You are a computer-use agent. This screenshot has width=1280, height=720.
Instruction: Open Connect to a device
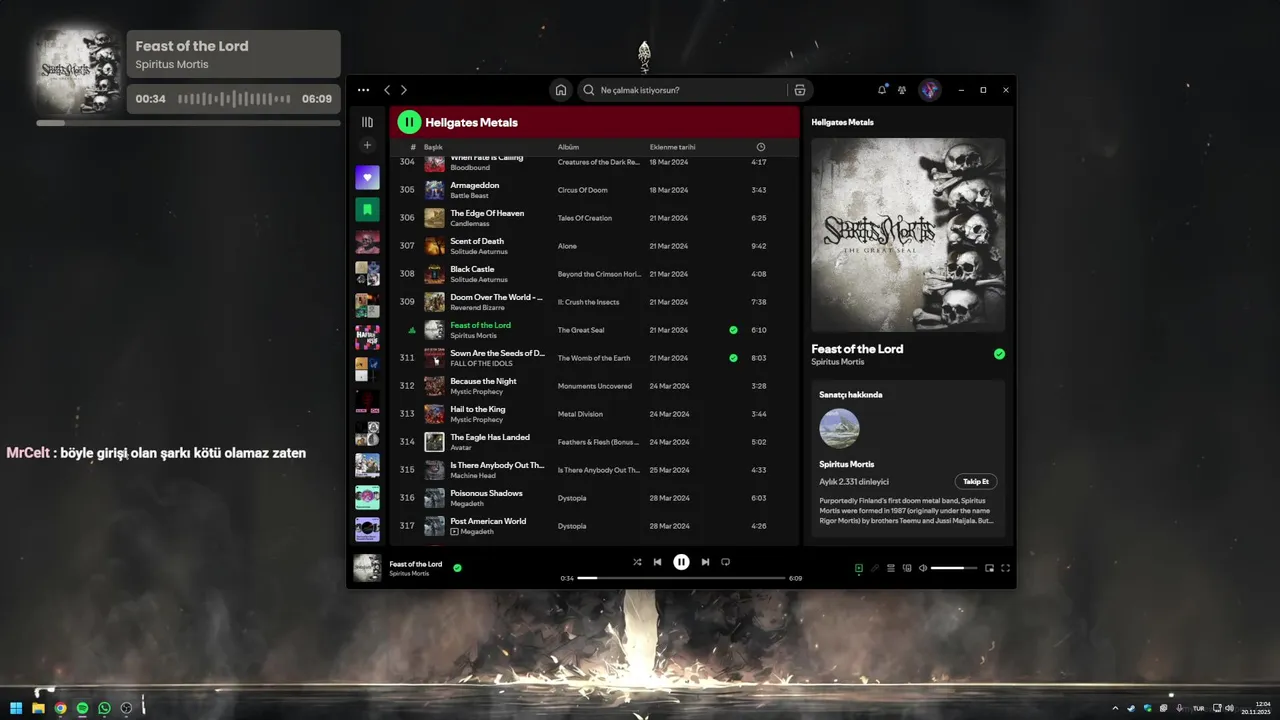point(907,568)
